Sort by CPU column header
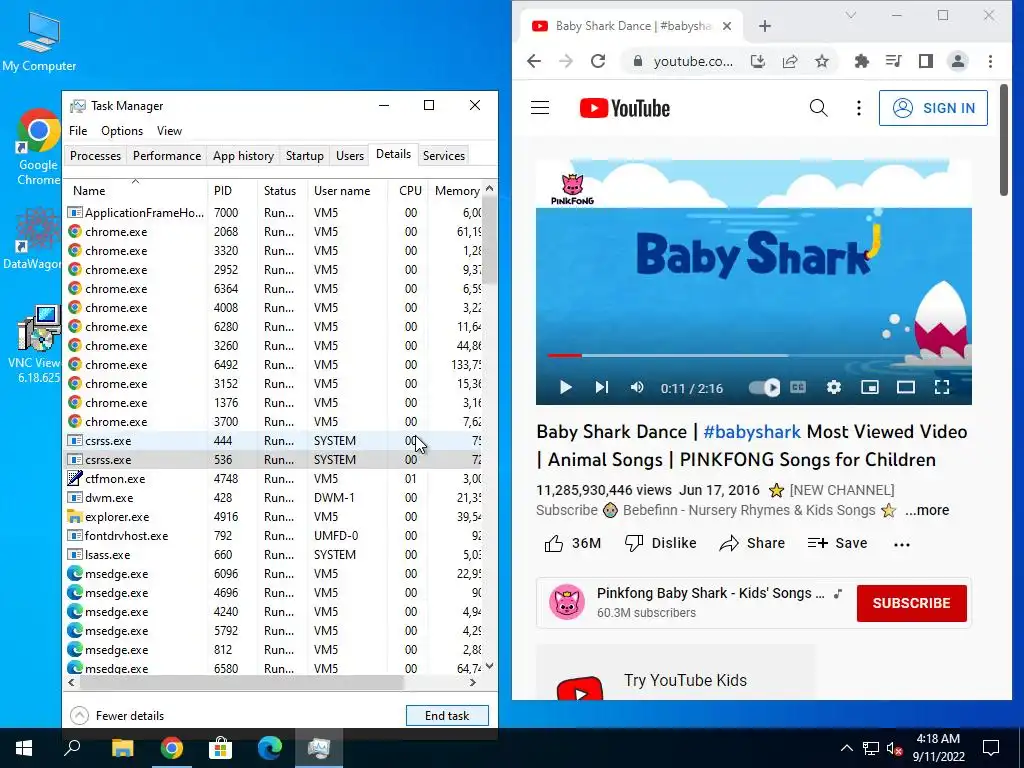Screen dimensions: 1024x768 pos(410,191)
